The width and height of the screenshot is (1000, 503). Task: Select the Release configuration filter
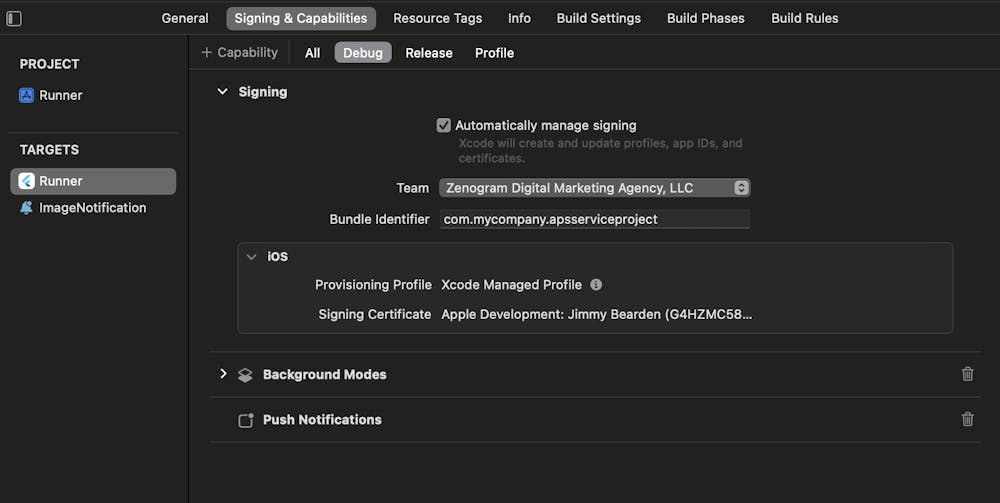(x=429, y=53)
